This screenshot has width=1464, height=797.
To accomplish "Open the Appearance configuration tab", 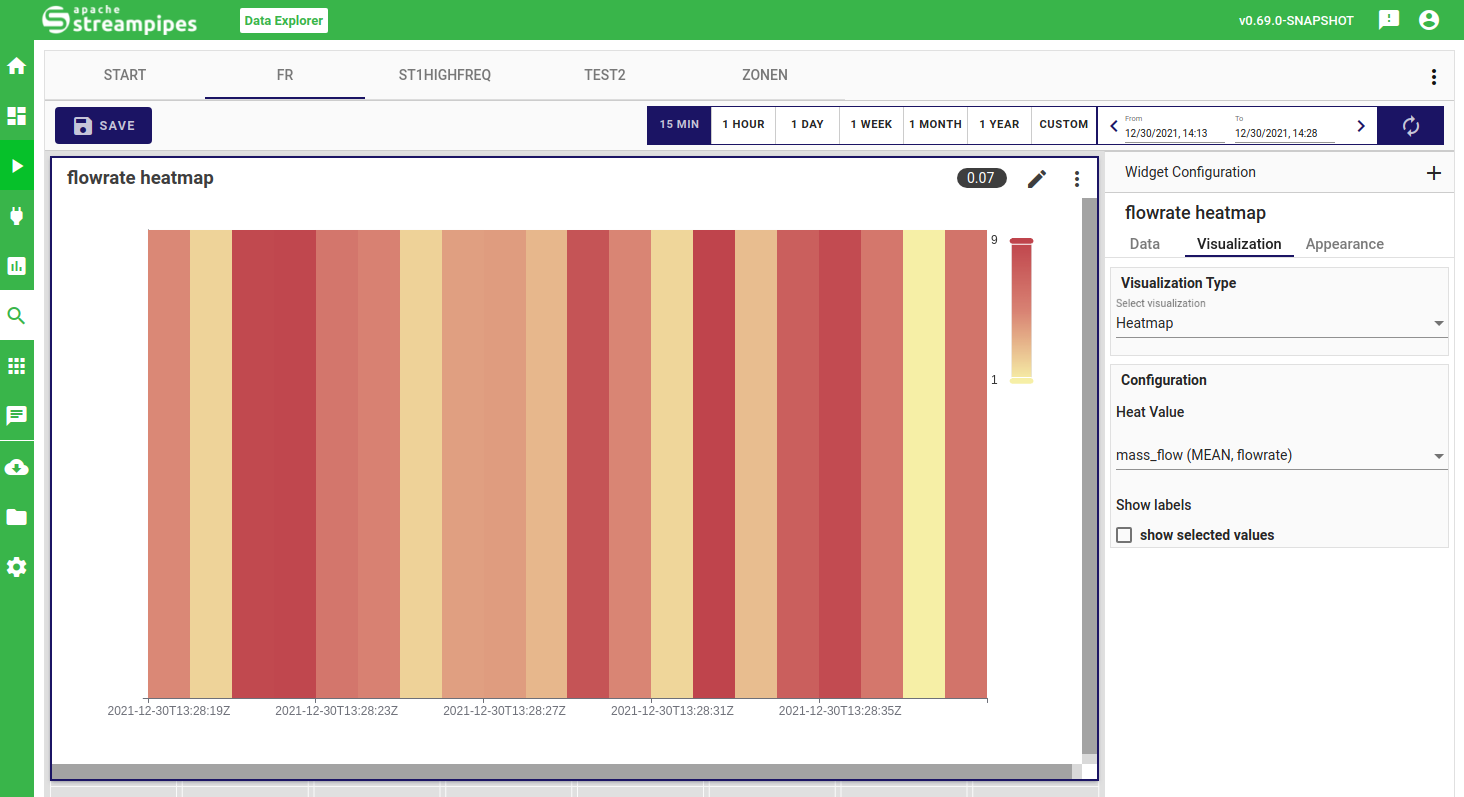I will pos(1344,244).
